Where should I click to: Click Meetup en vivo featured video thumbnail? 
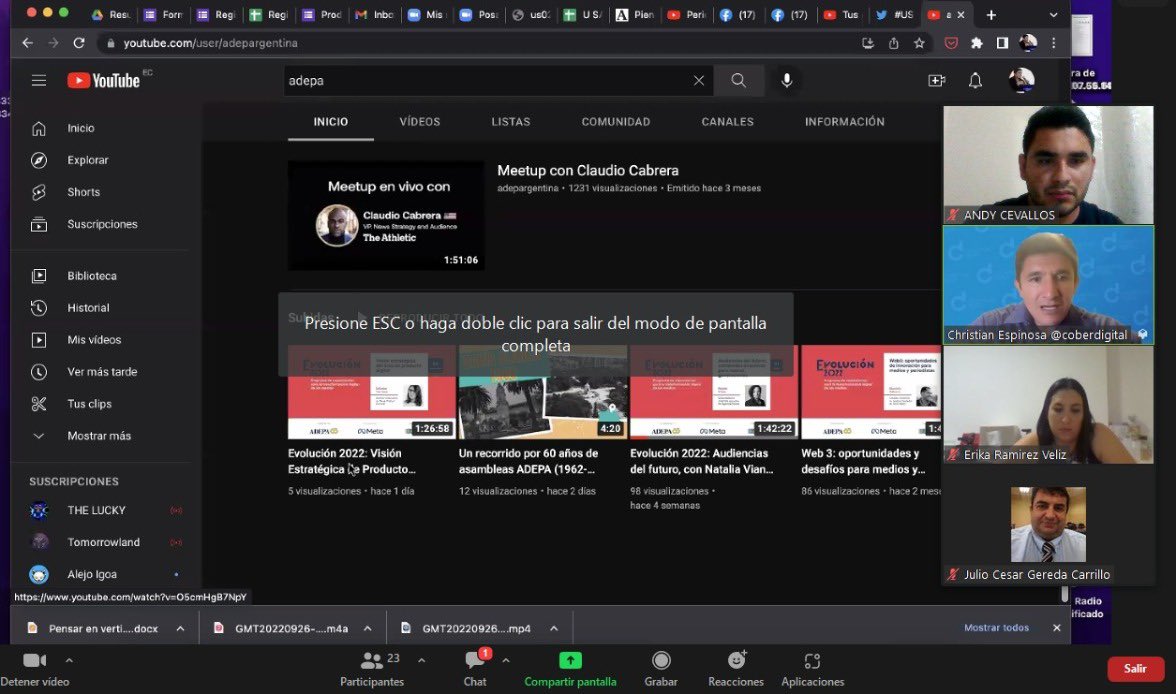[x=386, y=215]
